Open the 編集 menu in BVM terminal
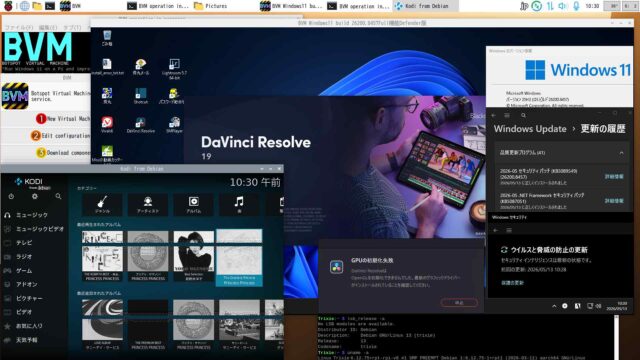The image size is (640, 360). coord(48,27)
